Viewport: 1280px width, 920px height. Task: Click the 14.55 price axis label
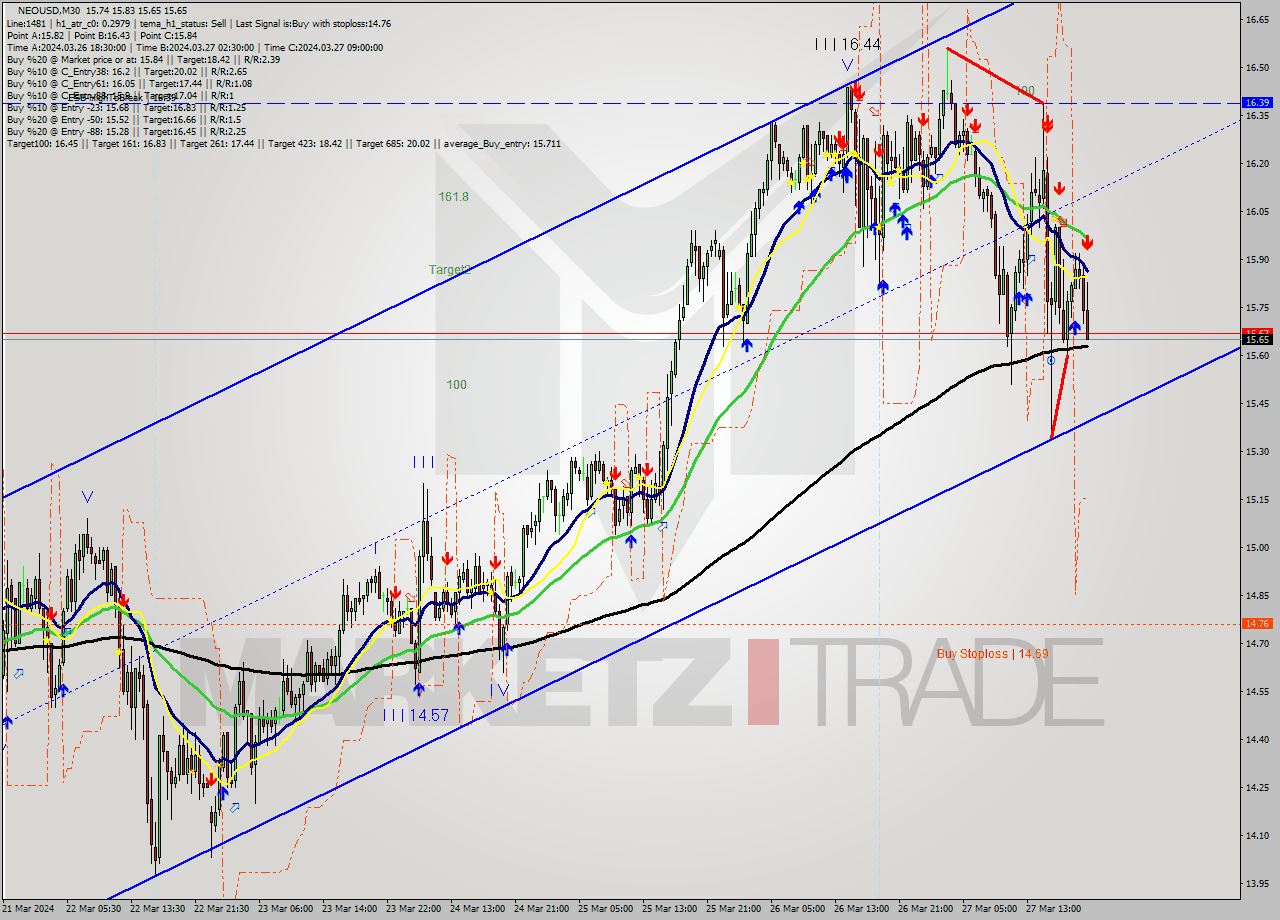click(1256, 691)
